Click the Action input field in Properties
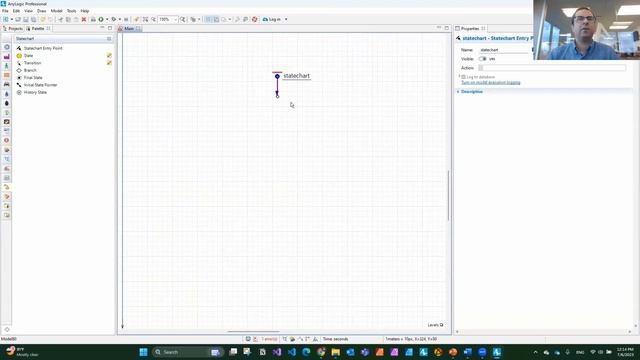 (x=552, y=68)
